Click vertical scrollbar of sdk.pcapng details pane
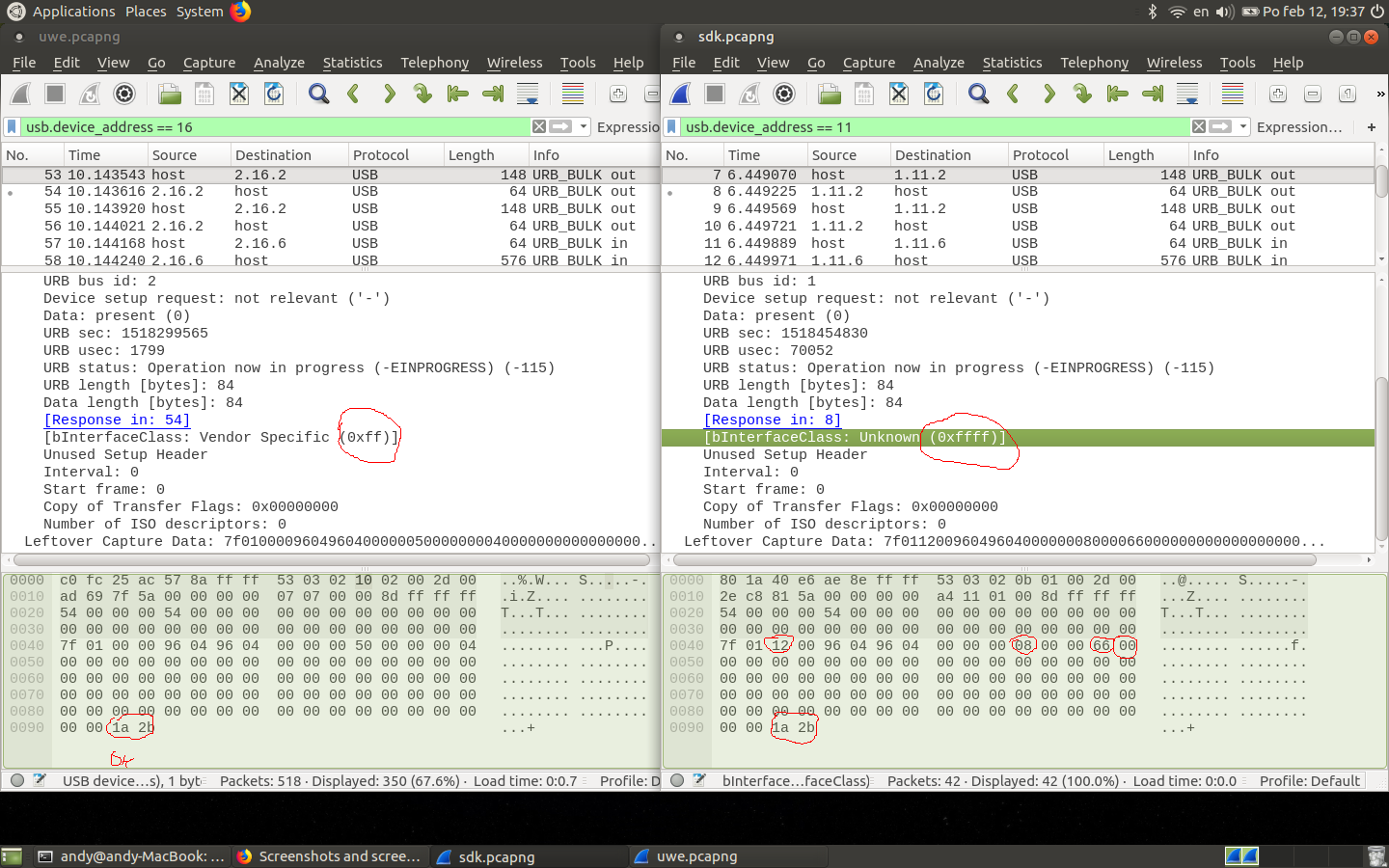The height and width of the screenshot is (868, 1389). 1381,458
